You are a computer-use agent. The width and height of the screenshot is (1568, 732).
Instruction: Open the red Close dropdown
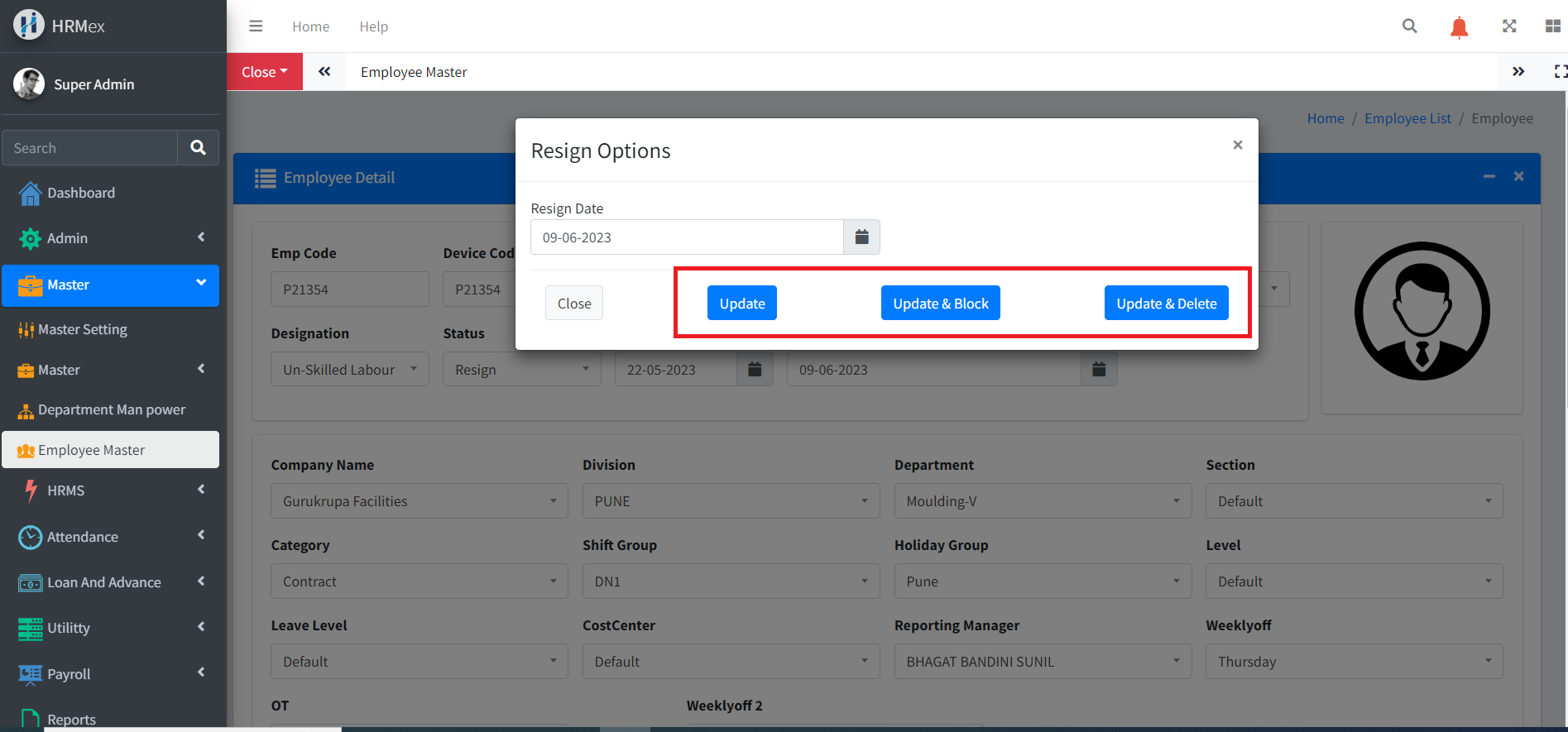(264, 72)
